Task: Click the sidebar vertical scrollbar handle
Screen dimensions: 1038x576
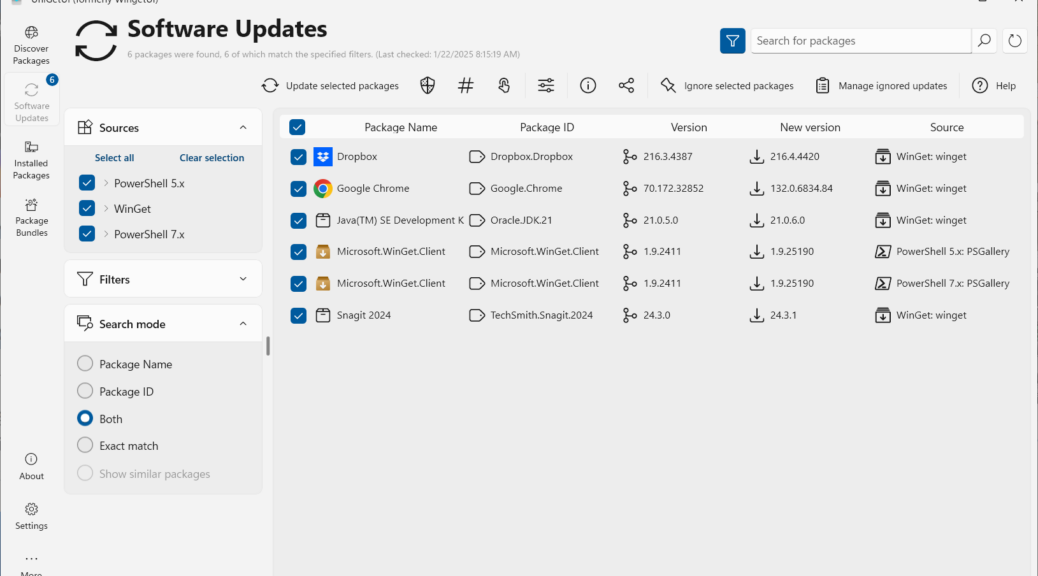Action: (268, 346)
